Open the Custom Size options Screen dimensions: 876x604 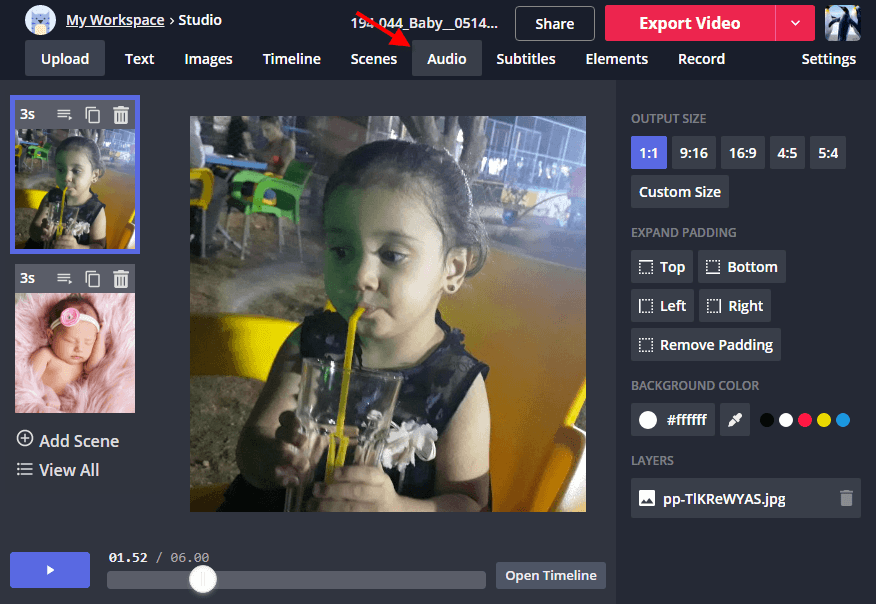point(680,192)
